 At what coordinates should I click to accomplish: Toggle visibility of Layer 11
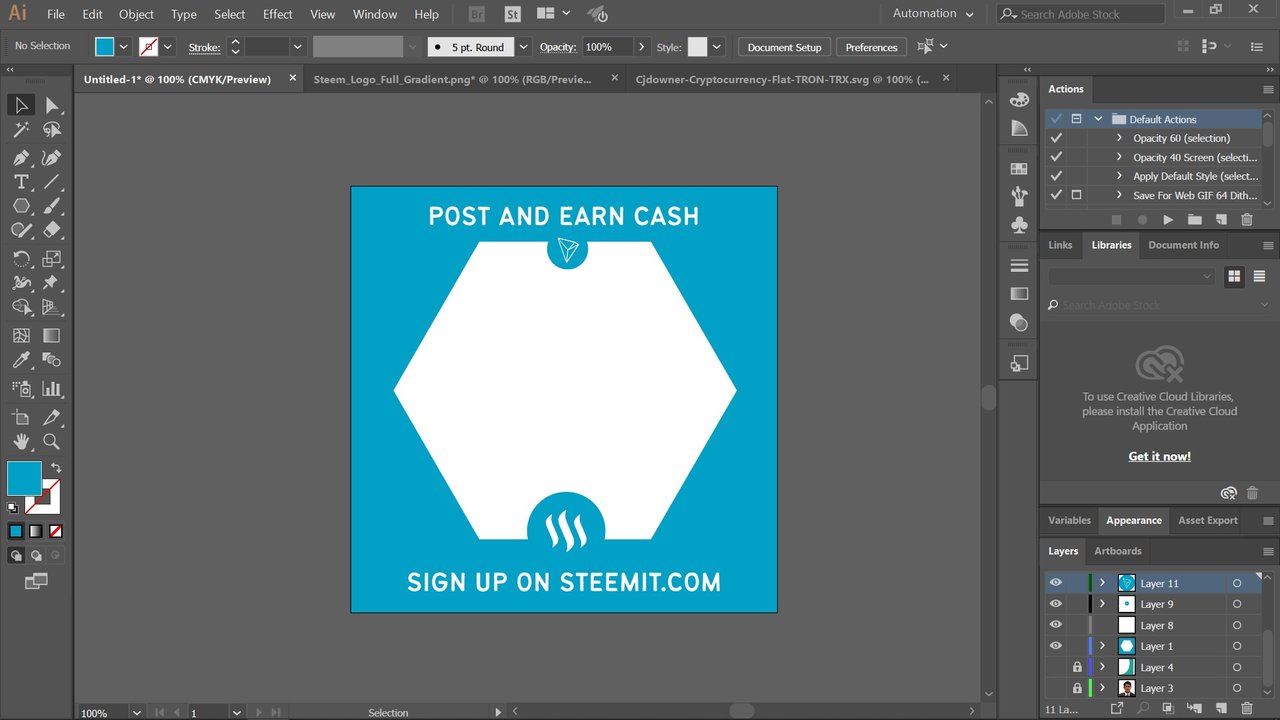pos(1055,583)
